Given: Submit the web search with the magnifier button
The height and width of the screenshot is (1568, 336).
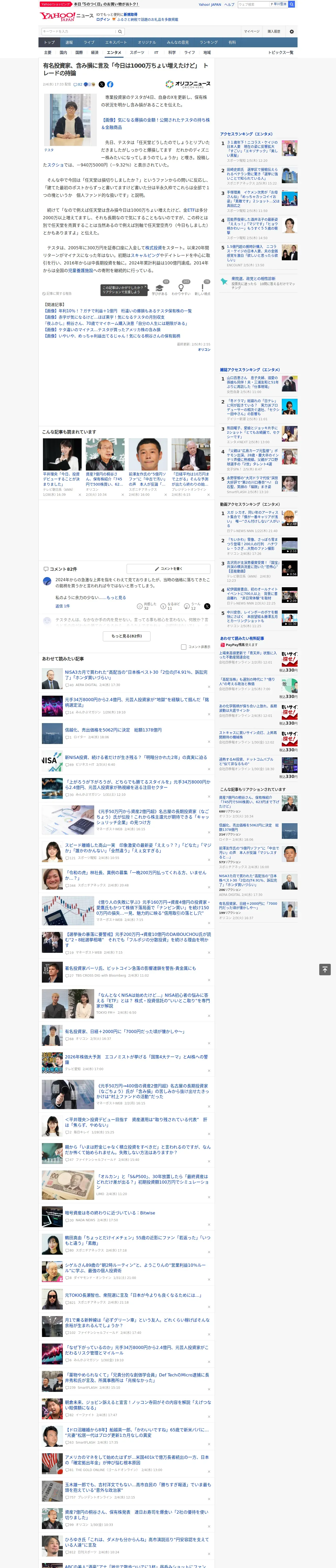Looking at the screenshot, I should point(292,4).
